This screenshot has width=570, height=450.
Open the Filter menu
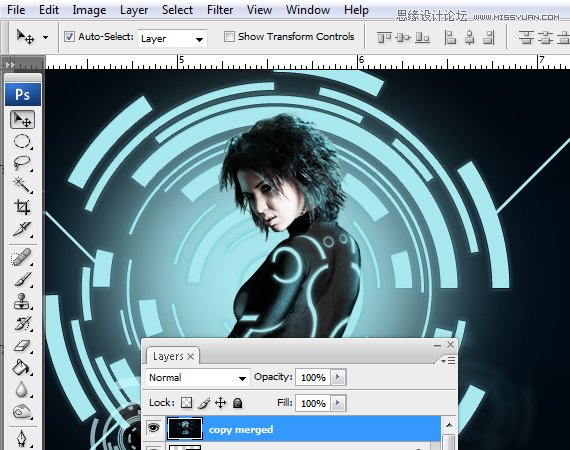(220, 10)
